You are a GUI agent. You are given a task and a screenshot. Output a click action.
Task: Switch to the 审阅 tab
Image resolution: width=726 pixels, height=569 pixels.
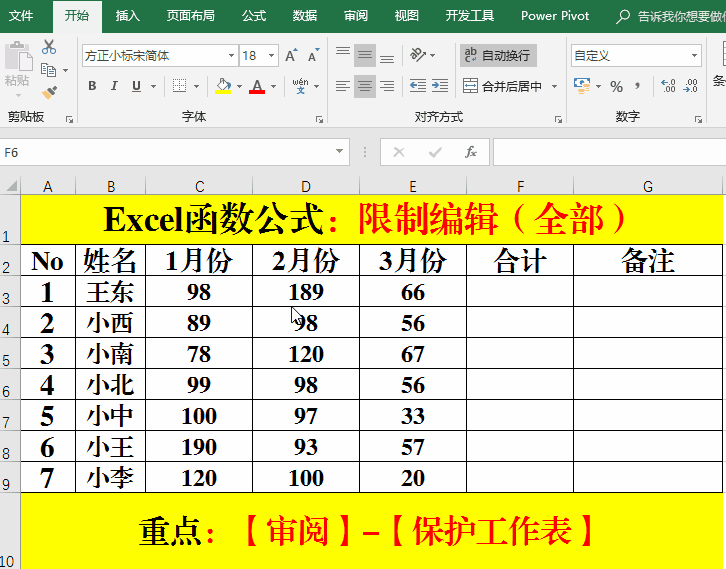pos(356,16)
